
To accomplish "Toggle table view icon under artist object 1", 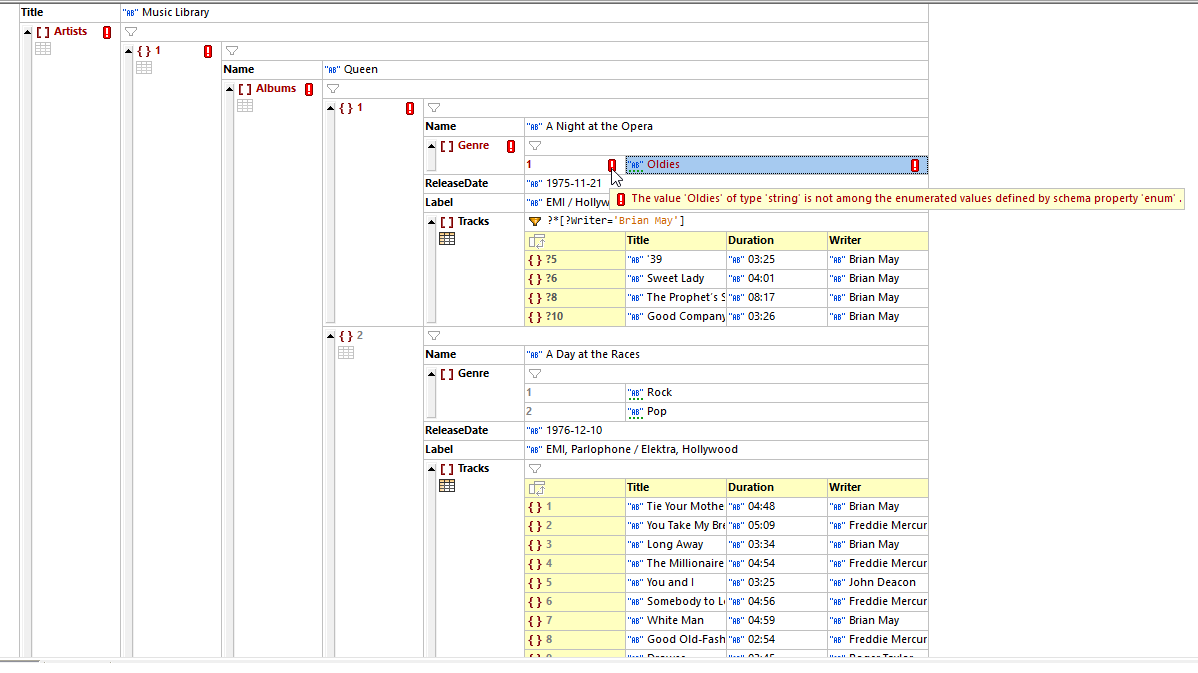I will tap(144, 68).
